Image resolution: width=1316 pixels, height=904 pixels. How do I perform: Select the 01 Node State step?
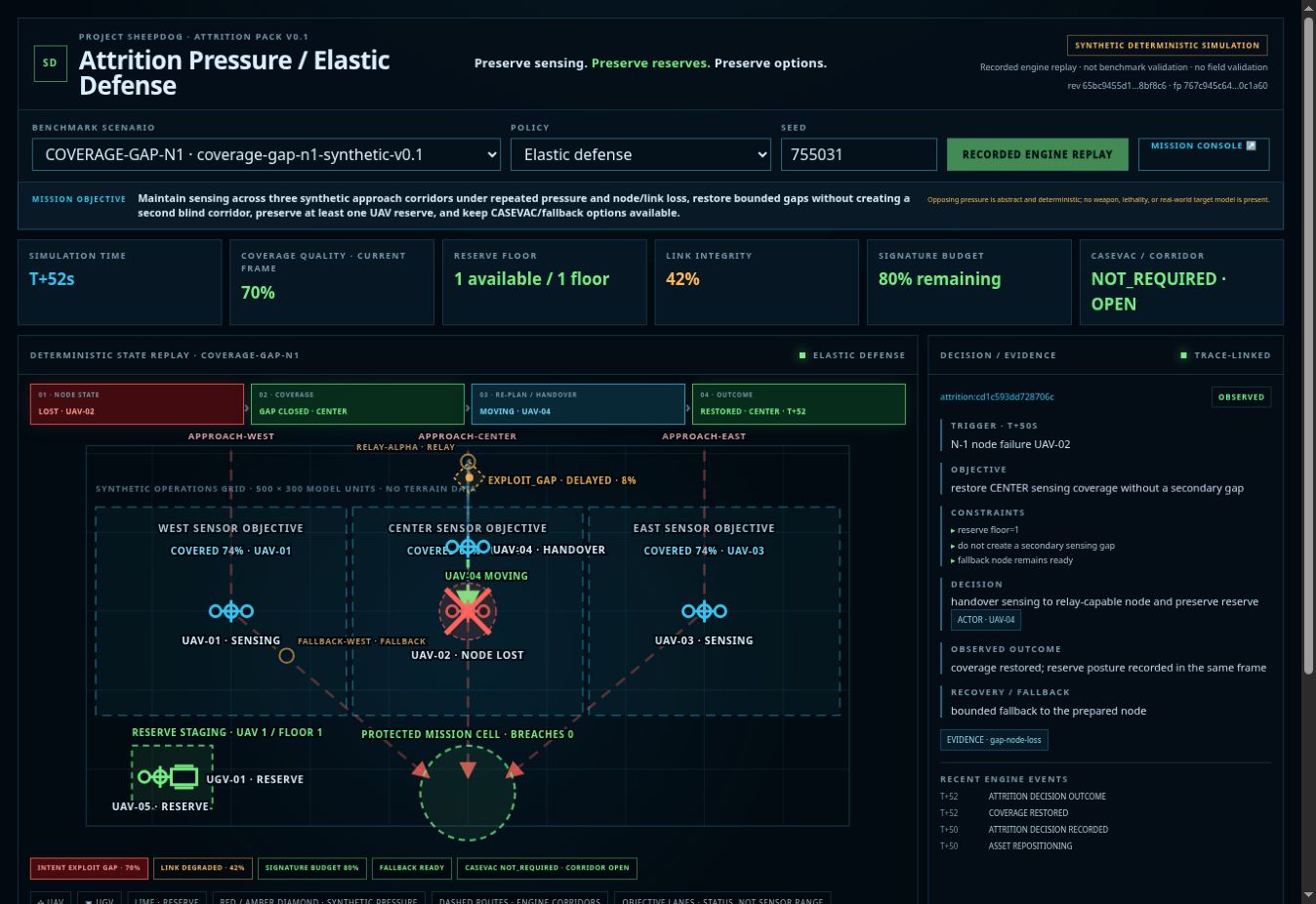pos(137,404)
